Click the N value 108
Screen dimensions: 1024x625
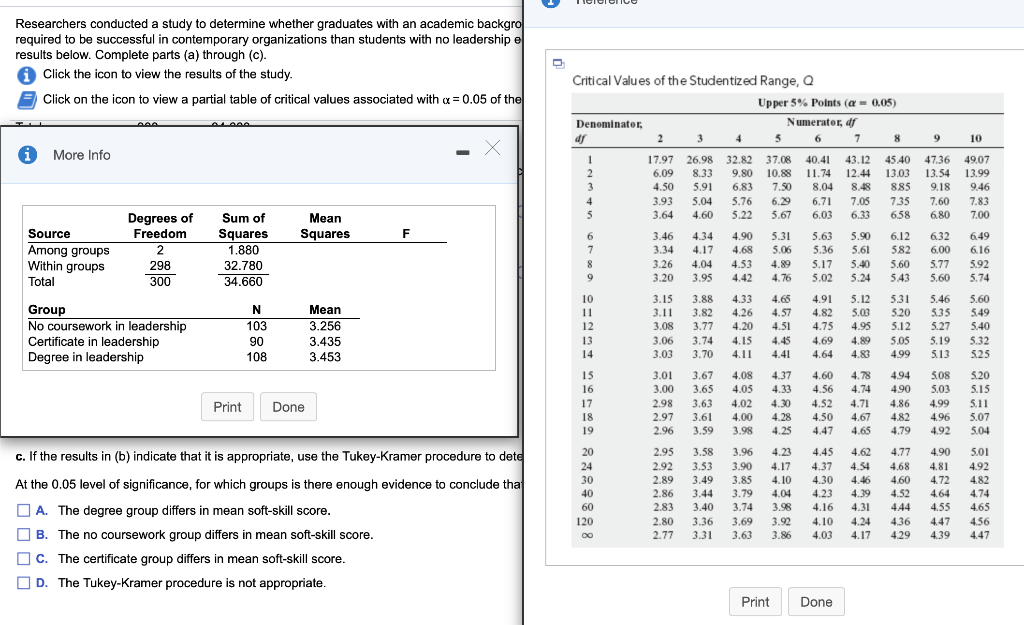(257, 357)
